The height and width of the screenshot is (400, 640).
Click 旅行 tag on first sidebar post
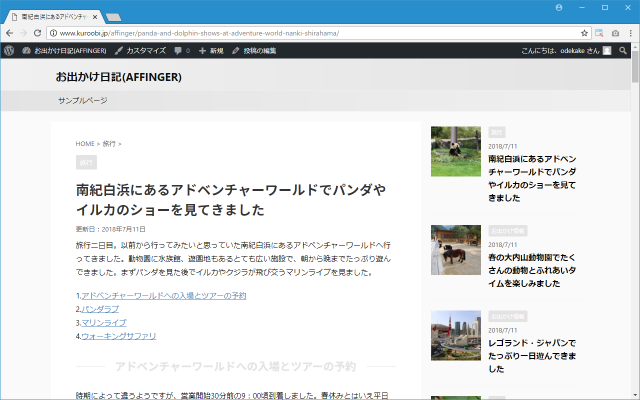pos(497,132)
